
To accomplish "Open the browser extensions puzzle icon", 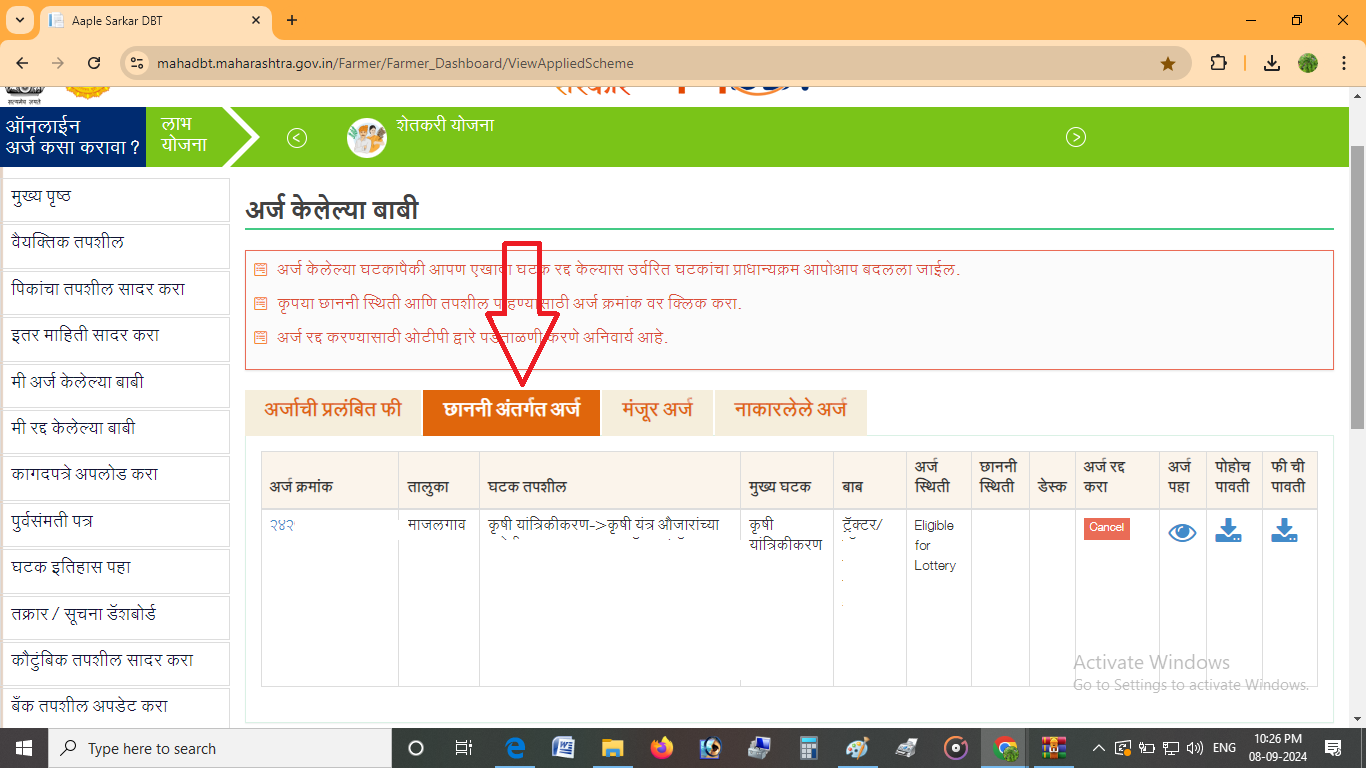I will coord(1219,62).
